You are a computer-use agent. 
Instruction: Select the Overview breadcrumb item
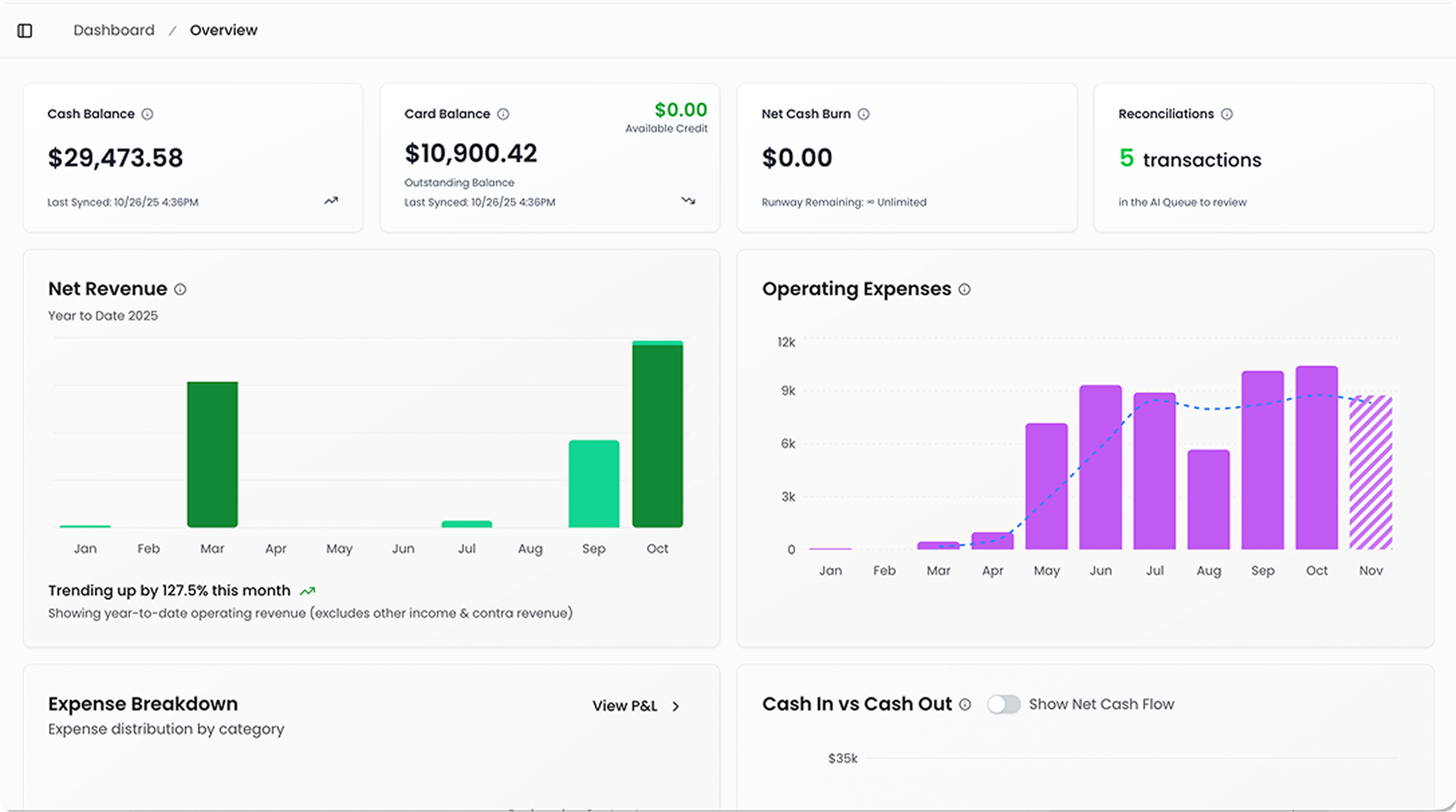(x=224, y=30)
